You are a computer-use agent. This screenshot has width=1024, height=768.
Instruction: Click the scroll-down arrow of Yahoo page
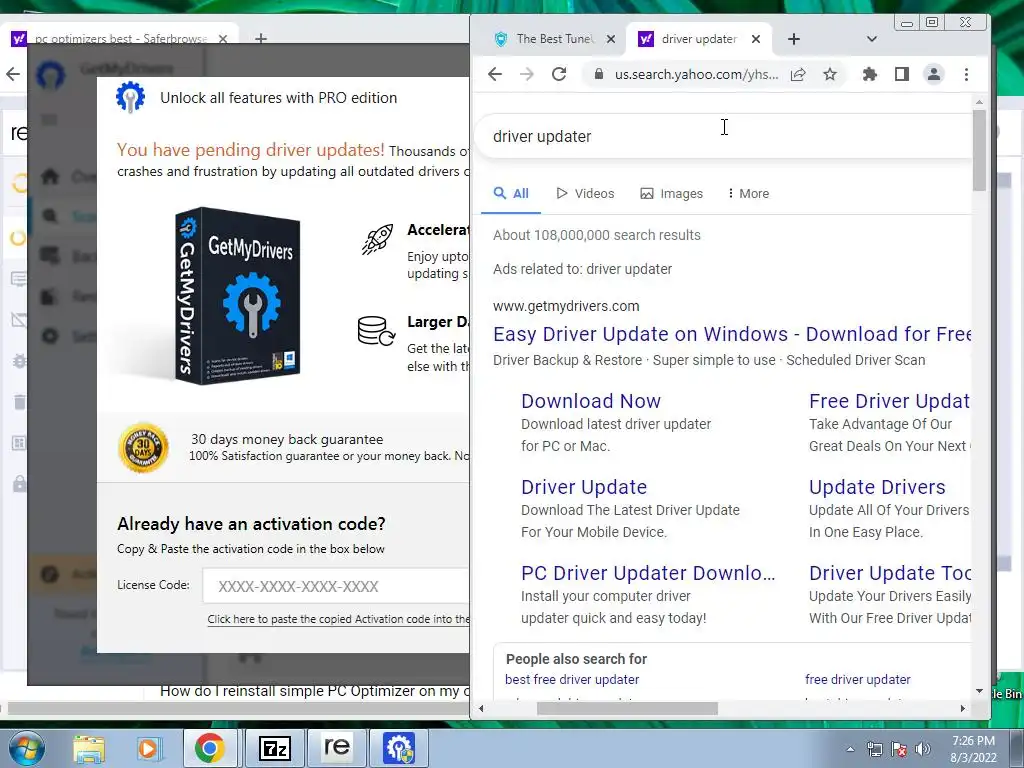pyautogui.click(x=979, y=691)
